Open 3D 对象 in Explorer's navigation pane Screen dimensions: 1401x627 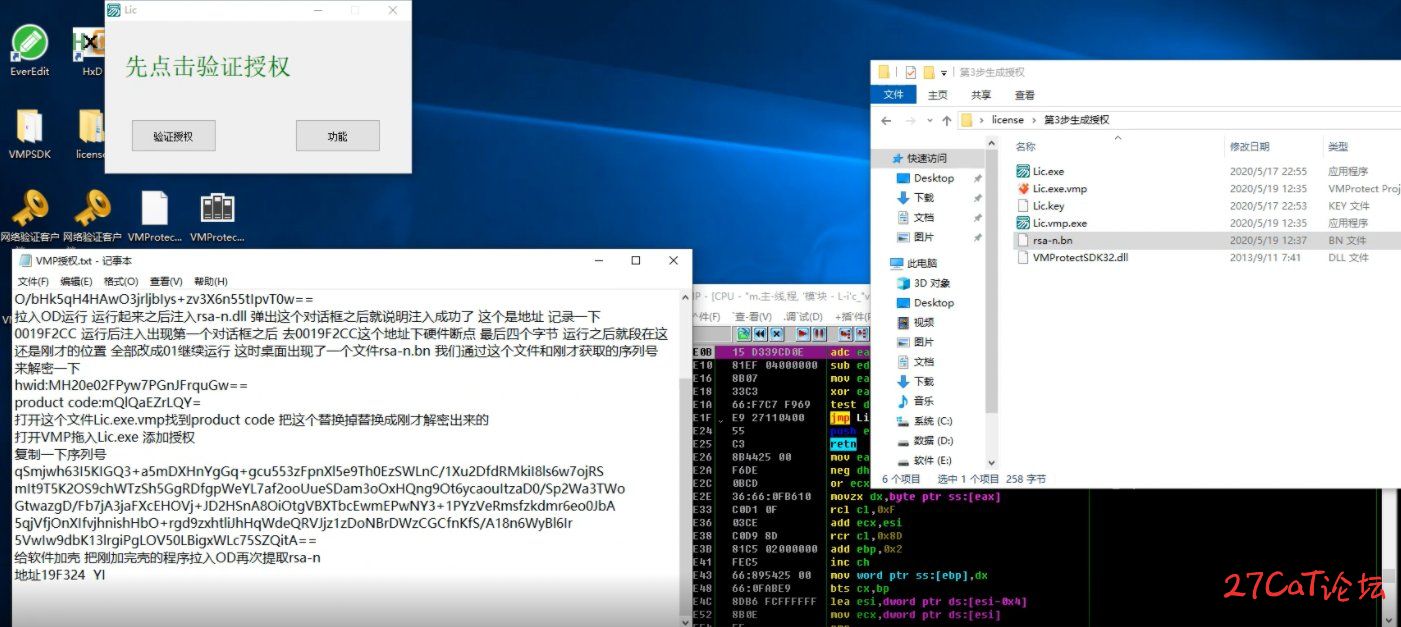pyautogui.click(x=924, y=283)
